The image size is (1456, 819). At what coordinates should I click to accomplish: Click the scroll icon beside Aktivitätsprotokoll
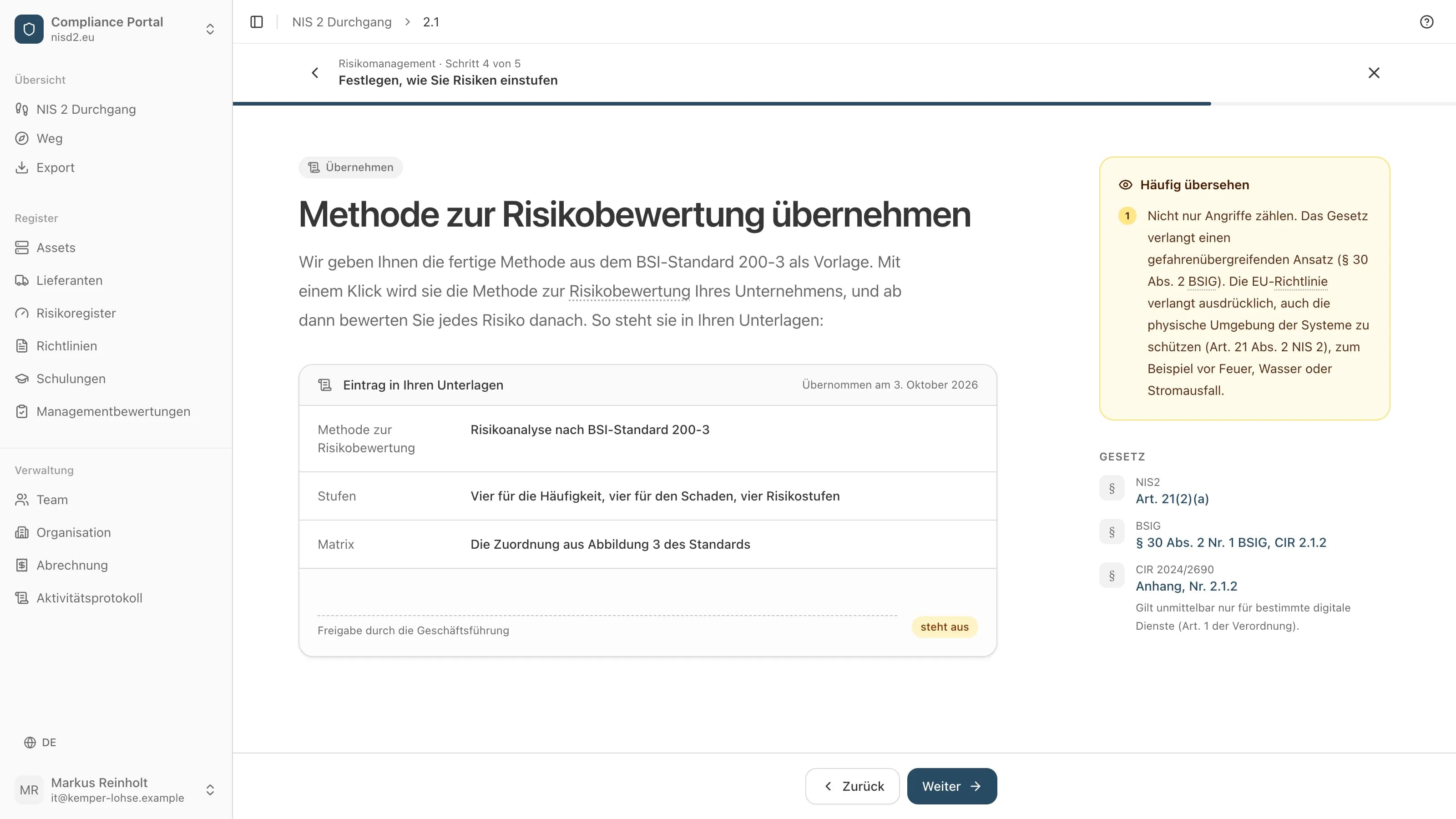22,598
